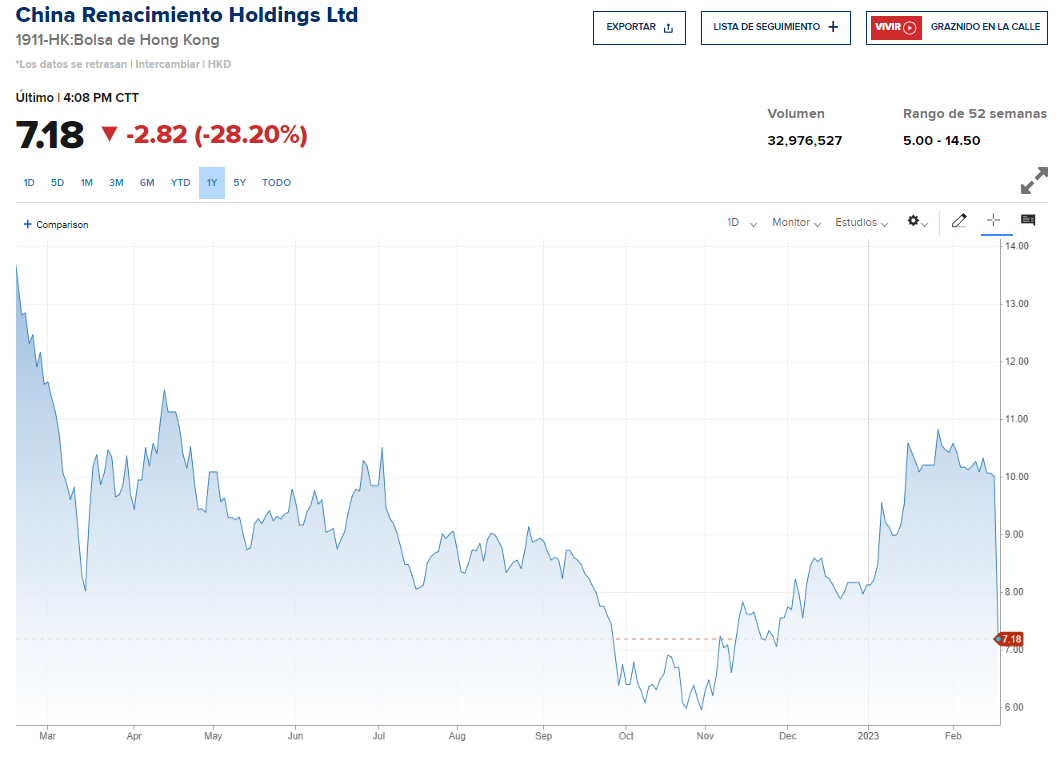
Task: Toggle the crosshair cursor tool
Action: click(993, 221)
